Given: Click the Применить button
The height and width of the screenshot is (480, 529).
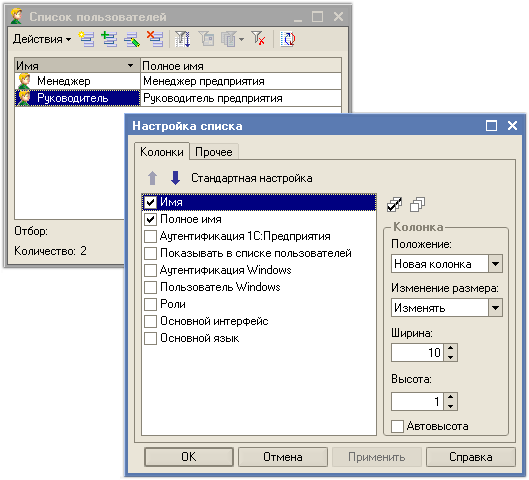Looking at the screenshot, I should click(377, 457).
